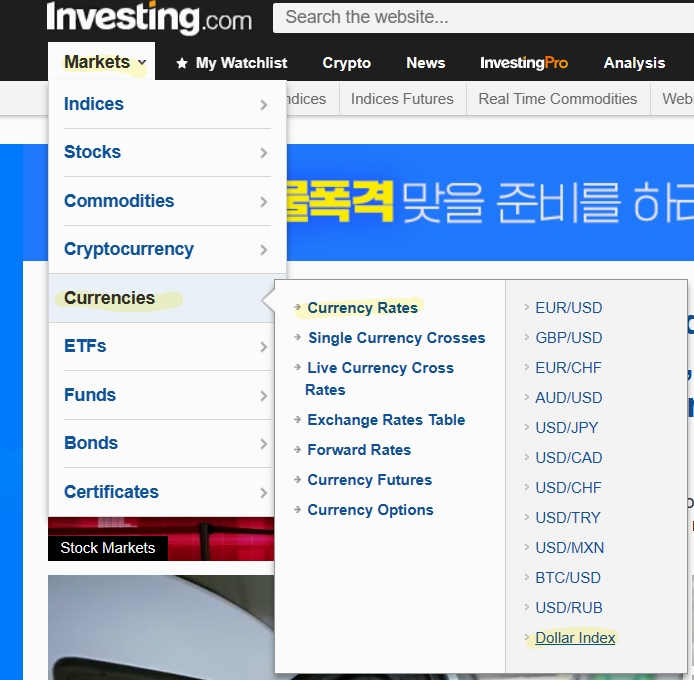Open the News section
Image resolution: width=694 pixels, height=680 pixels.
click(x=426, y=63)
